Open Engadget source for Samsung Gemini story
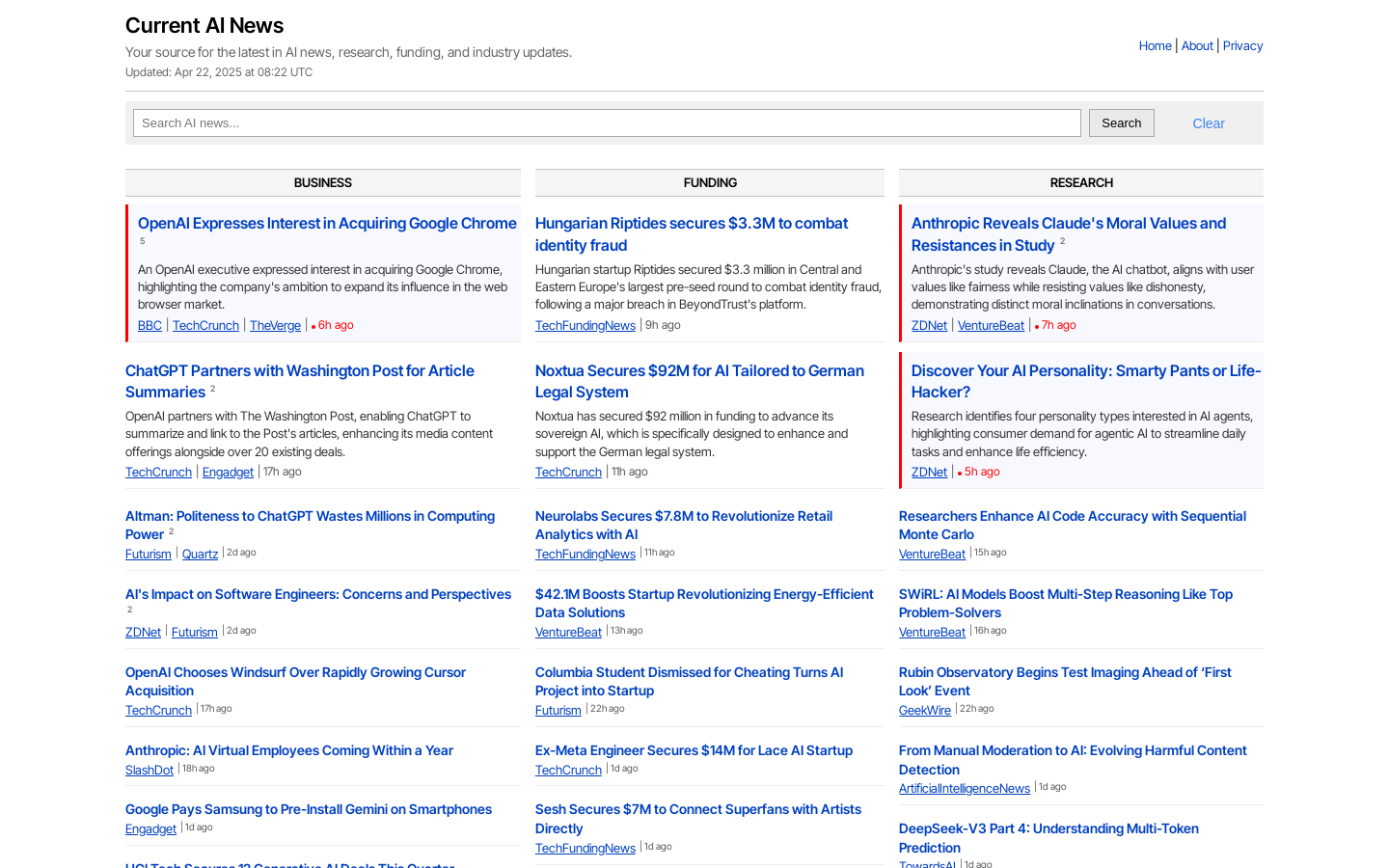 coord(150,828)
